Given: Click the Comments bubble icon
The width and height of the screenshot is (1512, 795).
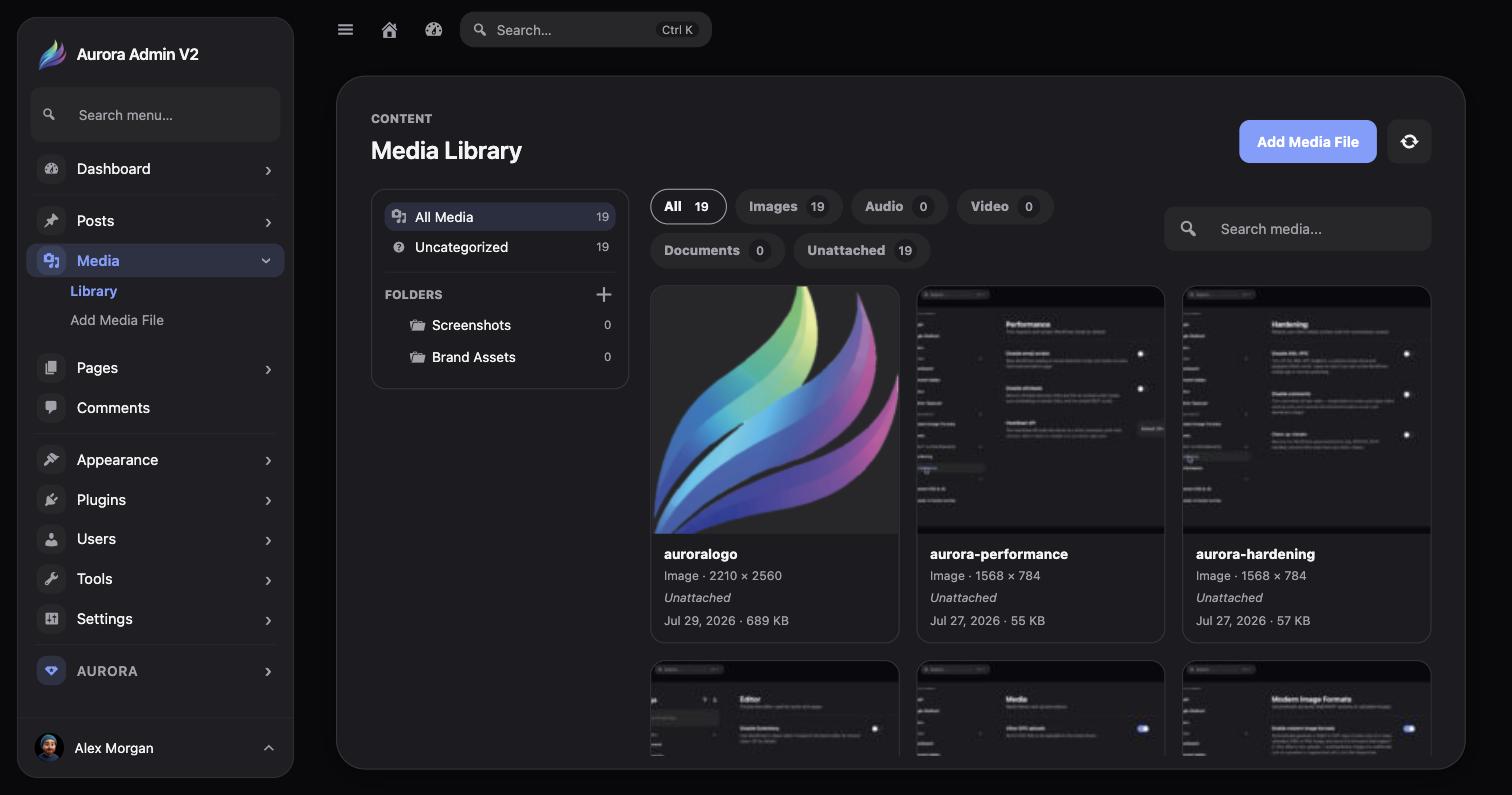Looking at the screenshot, I should click(x=51, y=408).
